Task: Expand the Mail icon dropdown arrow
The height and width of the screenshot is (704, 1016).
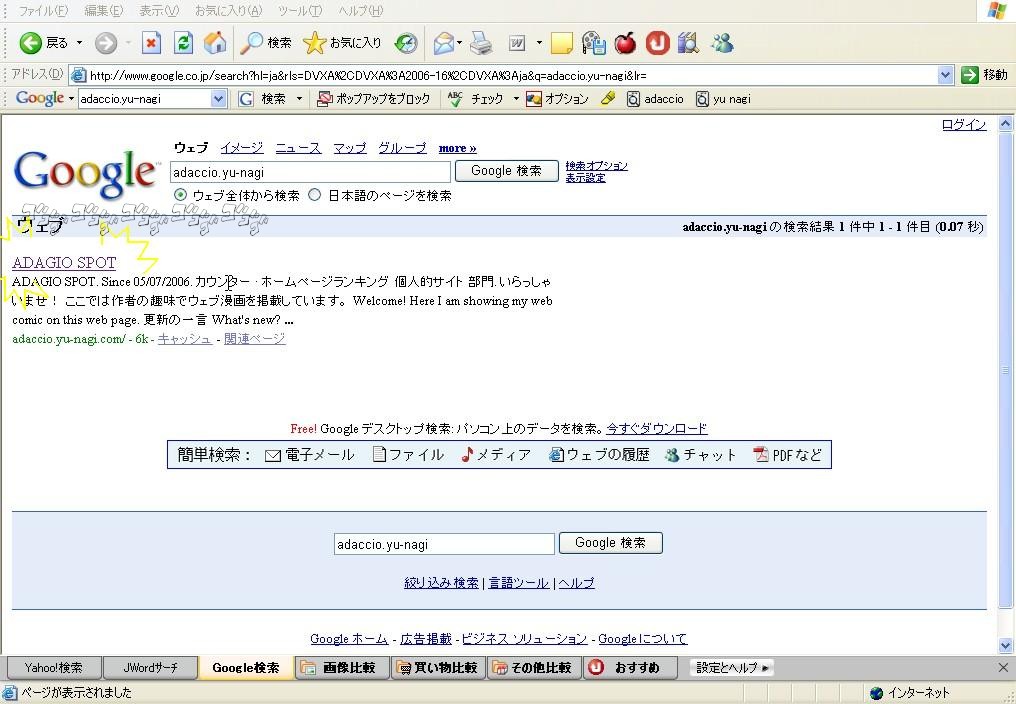Action: (x=459, y=43)
